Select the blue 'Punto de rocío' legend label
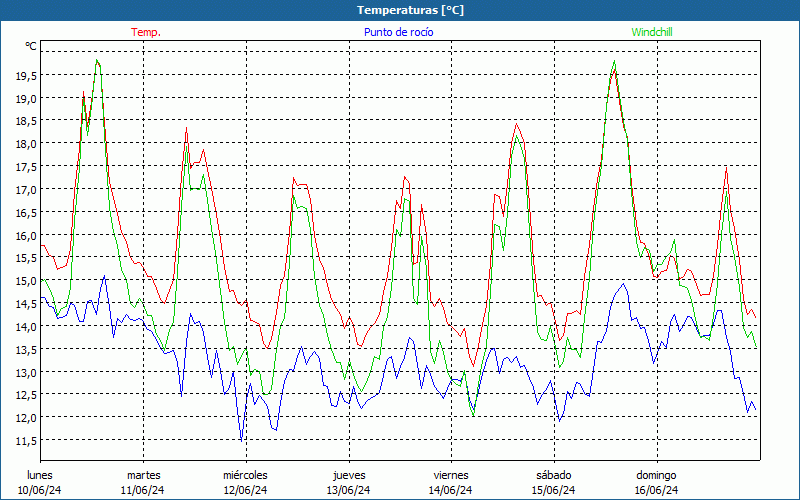 [398, 32]
